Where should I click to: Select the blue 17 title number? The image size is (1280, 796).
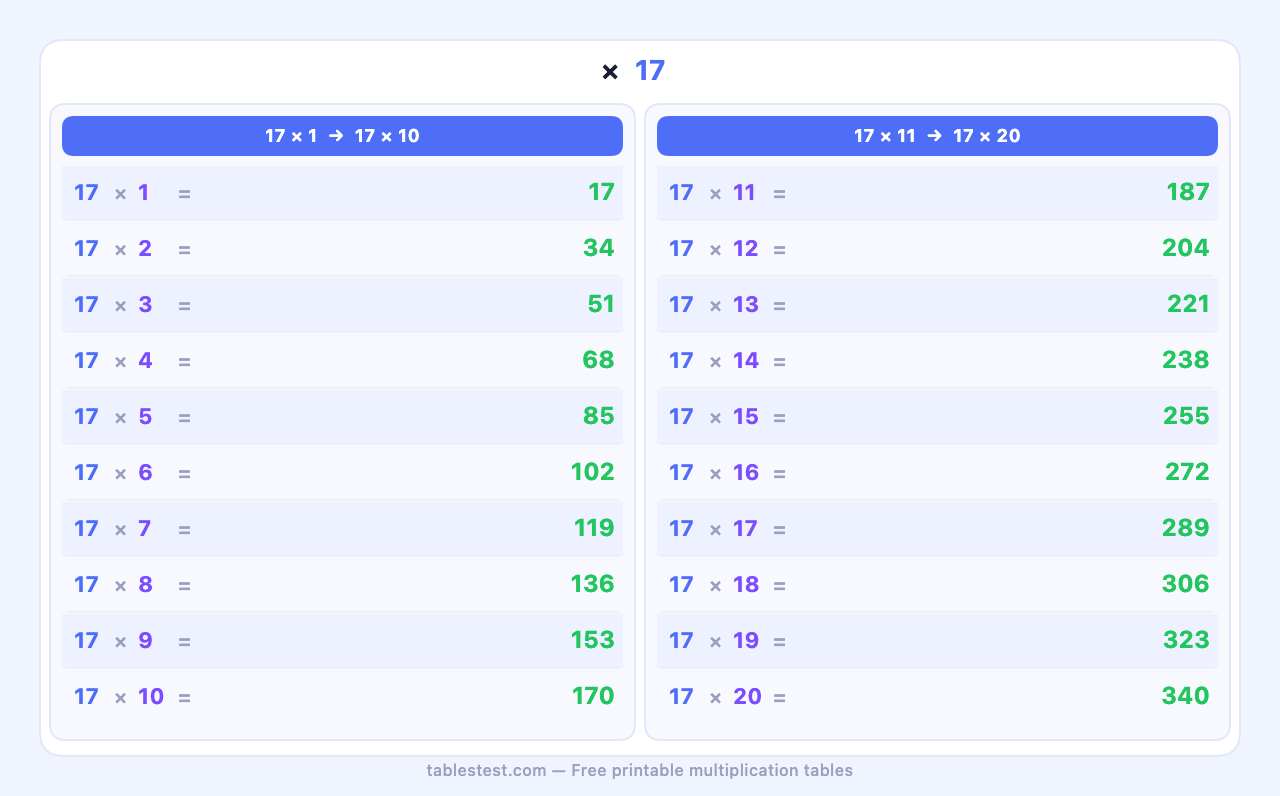coord(650,71)
